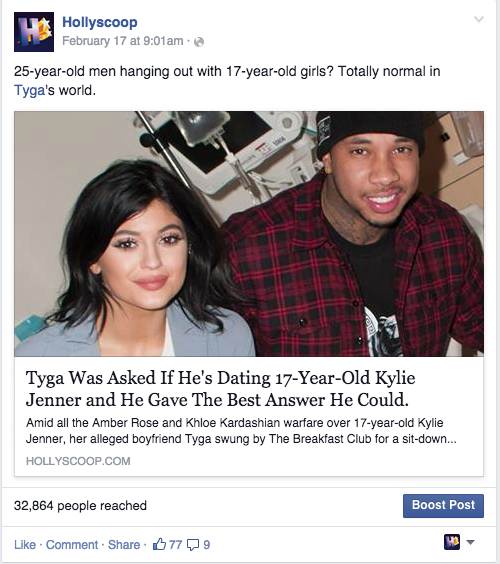
Task: Click the globe public privacy icon
Action: tap(199, 42)
